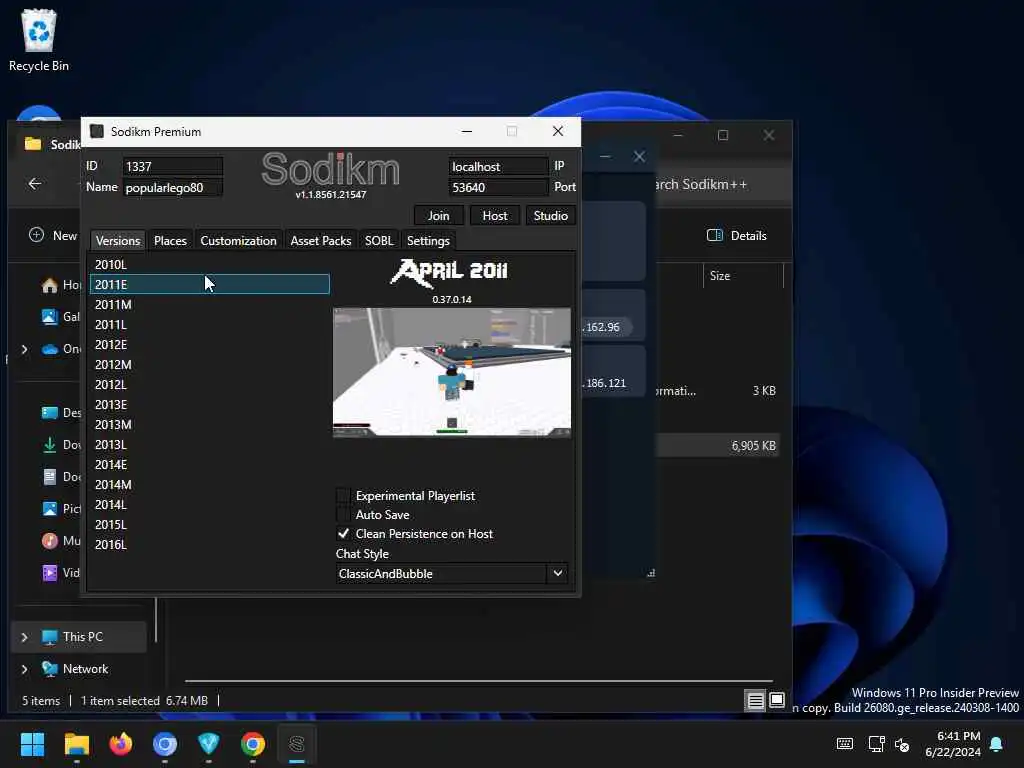Enable the Experimental Playerlist checkbox
Viewport: 1024px width, 768px height.
(343, 496)
